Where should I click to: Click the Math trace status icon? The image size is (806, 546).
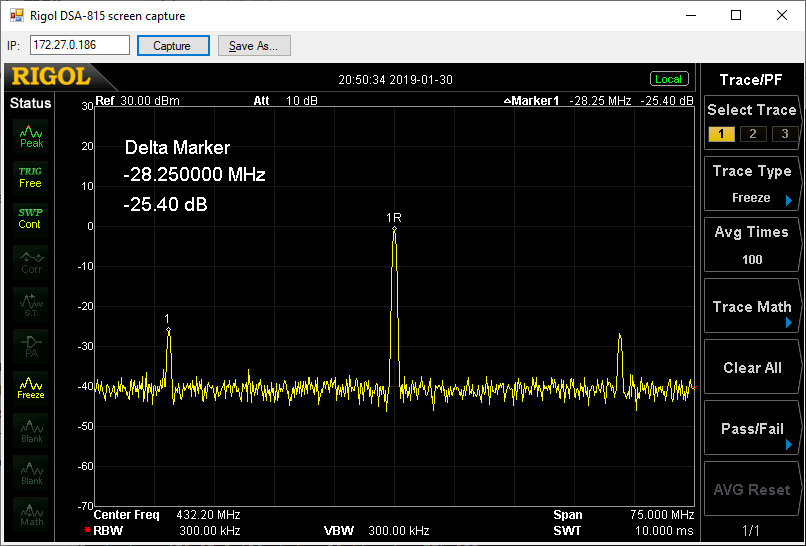coord(31,514)
